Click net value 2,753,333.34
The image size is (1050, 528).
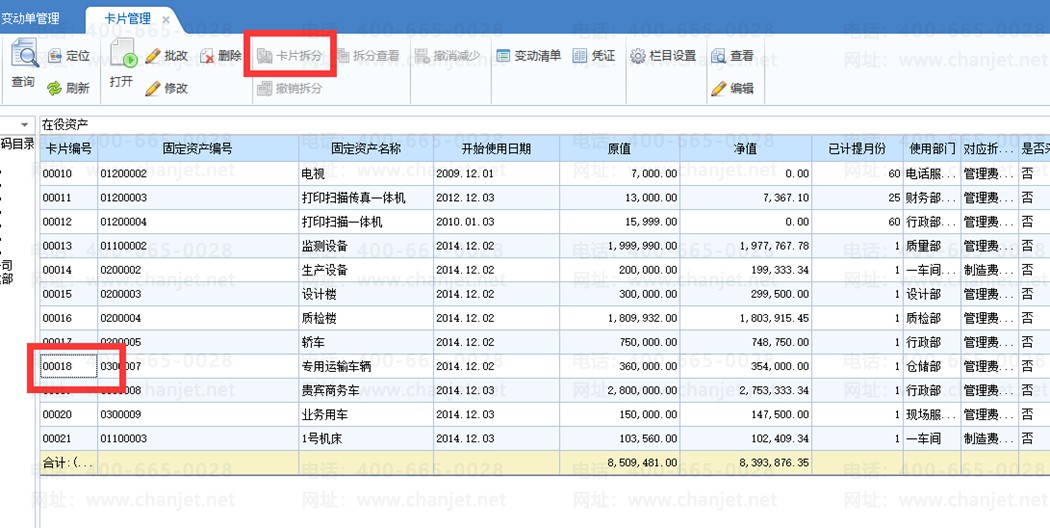point(775,391)
